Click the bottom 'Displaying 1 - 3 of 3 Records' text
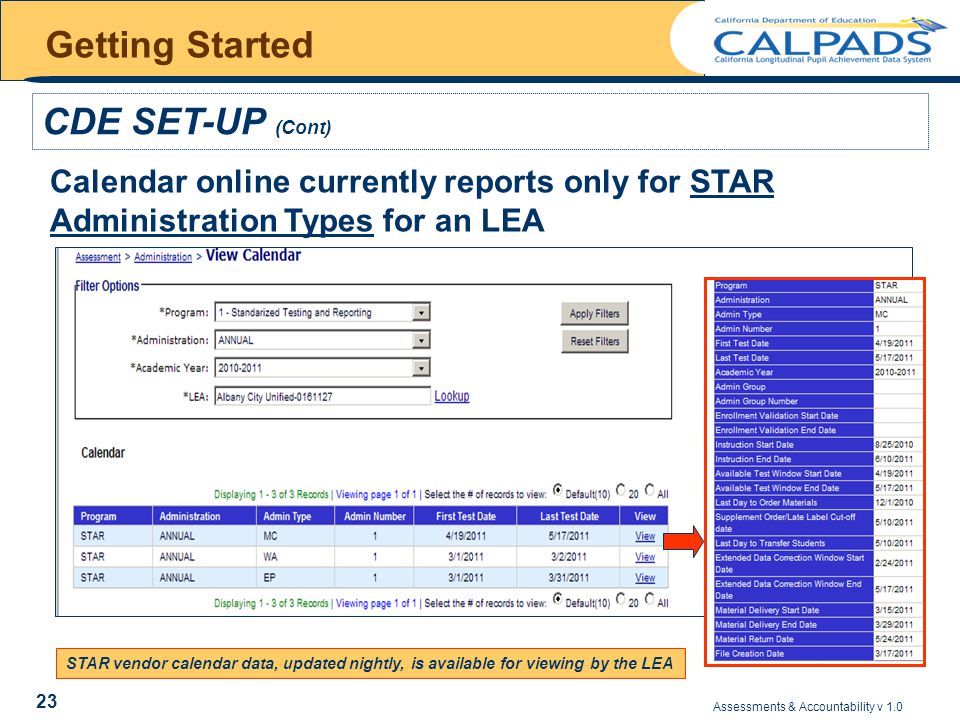This screenshot has width=960, height=720. [x=271, y=603]
